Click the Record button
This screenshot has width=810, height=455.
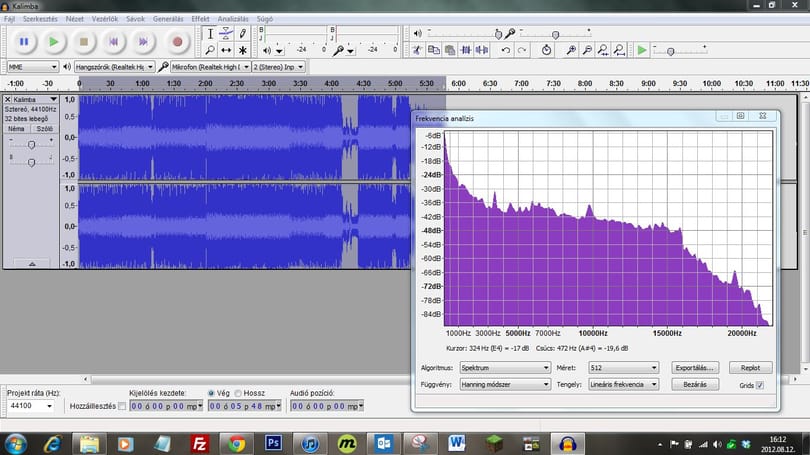[x=177, y=42]
